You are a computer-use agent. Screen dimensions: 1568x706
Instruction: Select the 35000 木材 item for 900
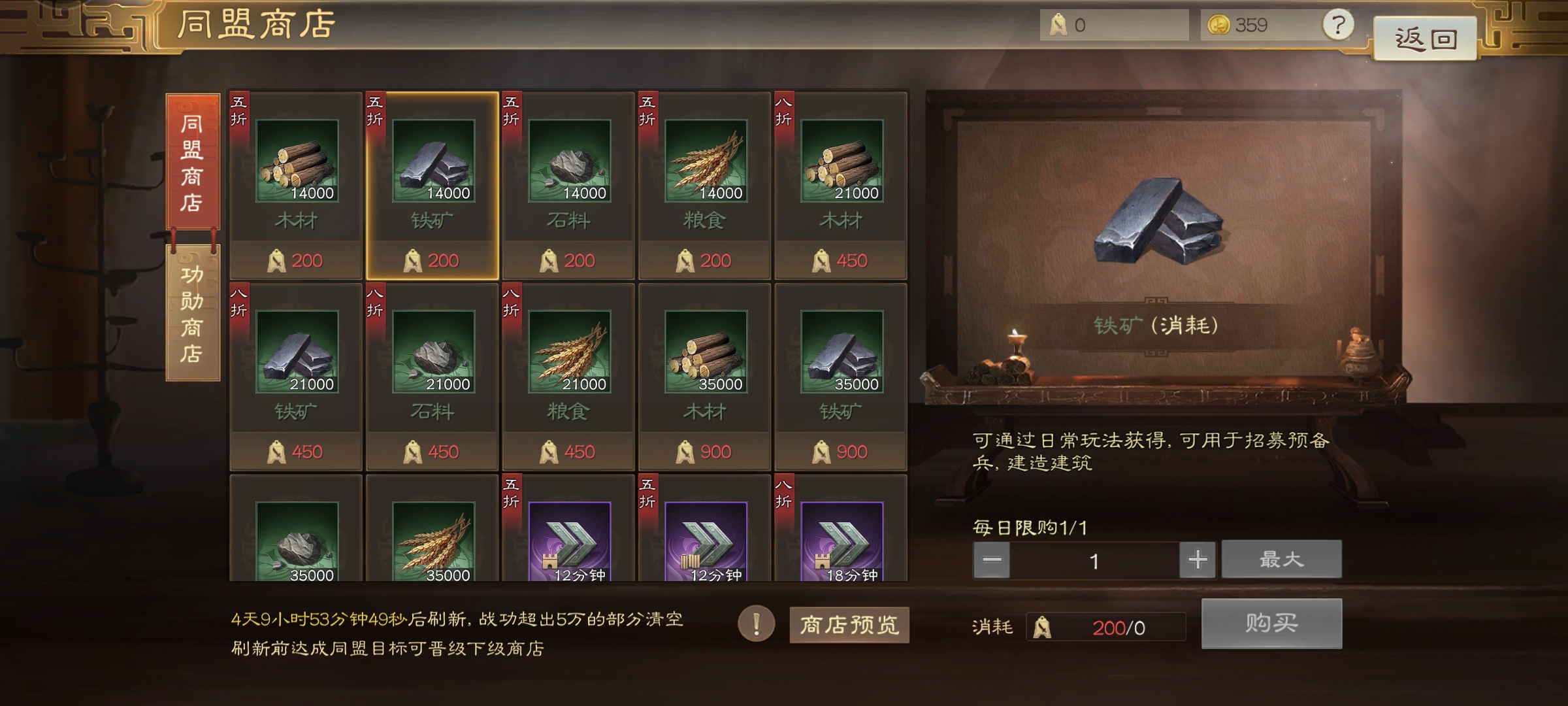(x=704, y=377)
